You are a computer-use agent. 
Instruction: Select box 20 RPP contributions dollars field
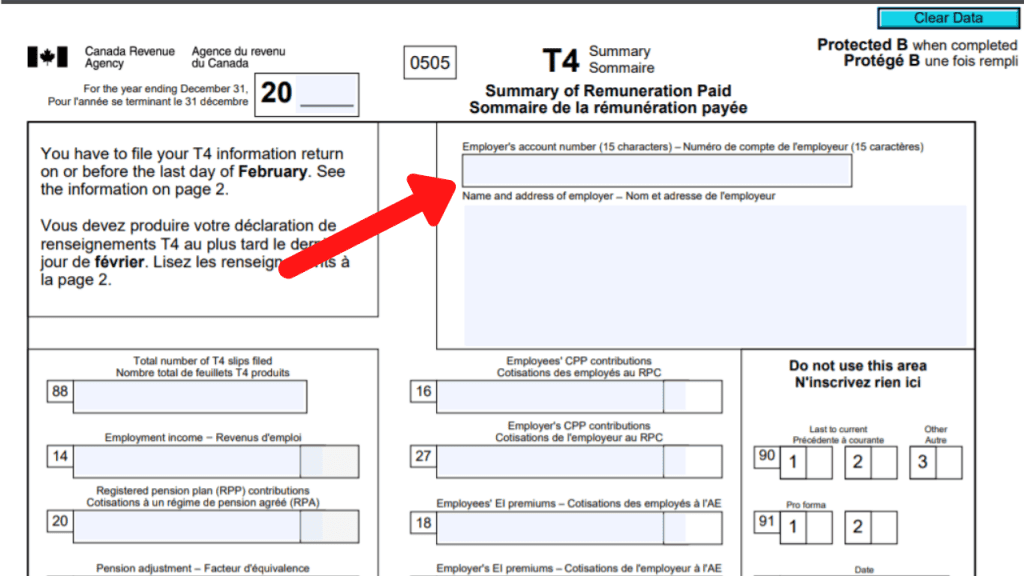pyautogui.click(x=187, y=526)
